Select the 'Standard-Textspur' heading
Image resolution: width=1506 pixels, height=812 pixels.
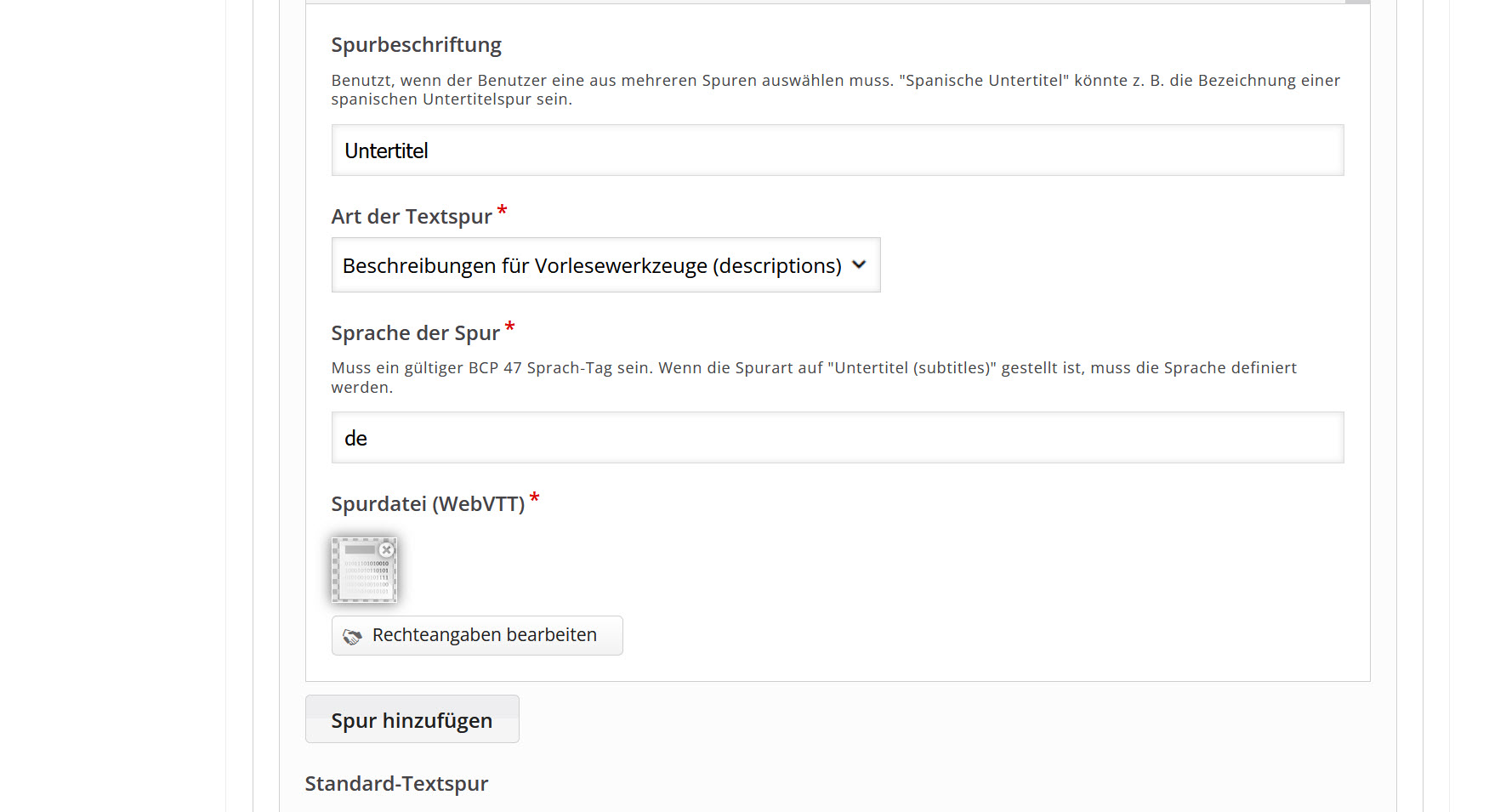[396, 784]
